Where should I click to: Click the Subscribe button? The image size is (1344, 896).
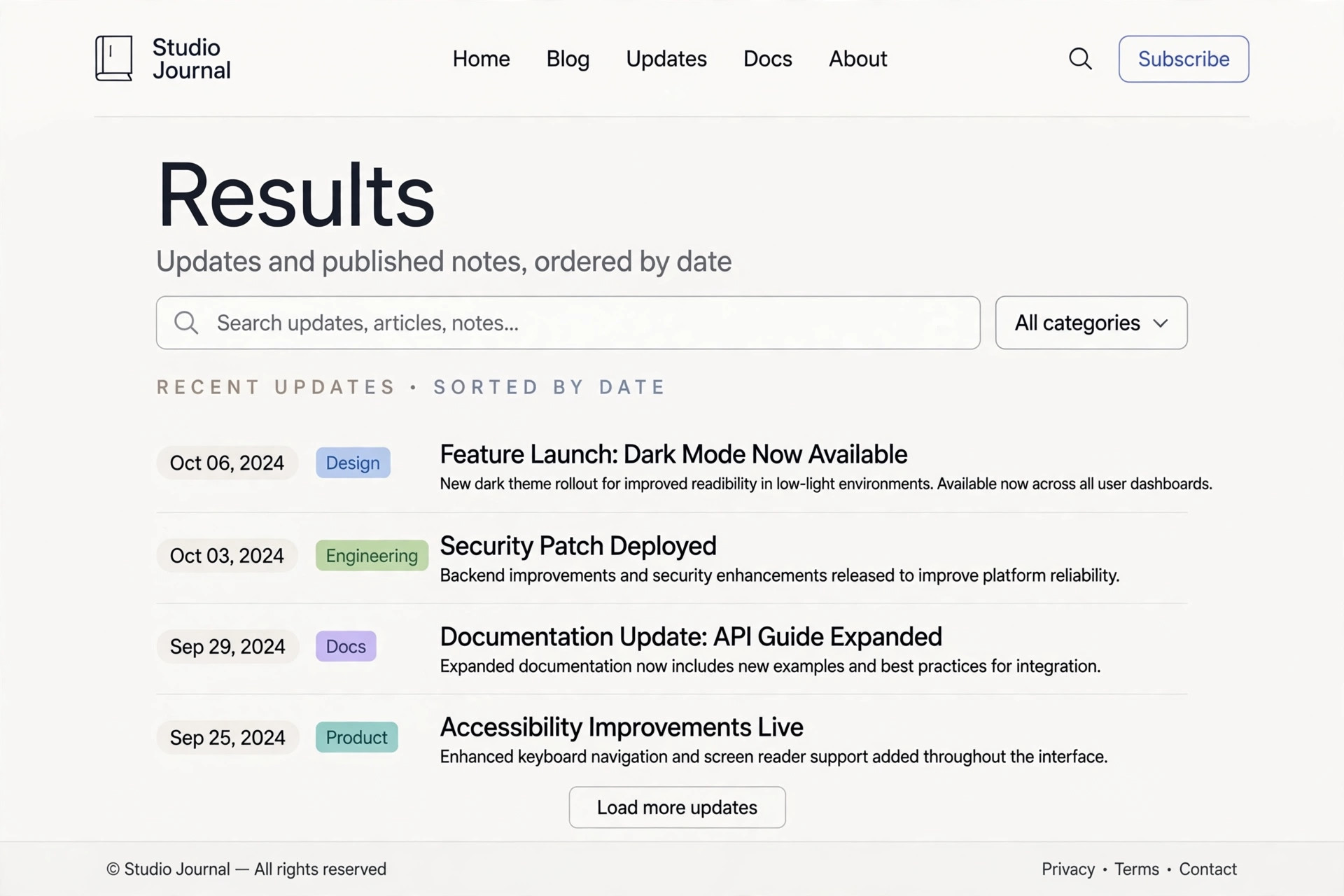click(x=1184, y=59)
